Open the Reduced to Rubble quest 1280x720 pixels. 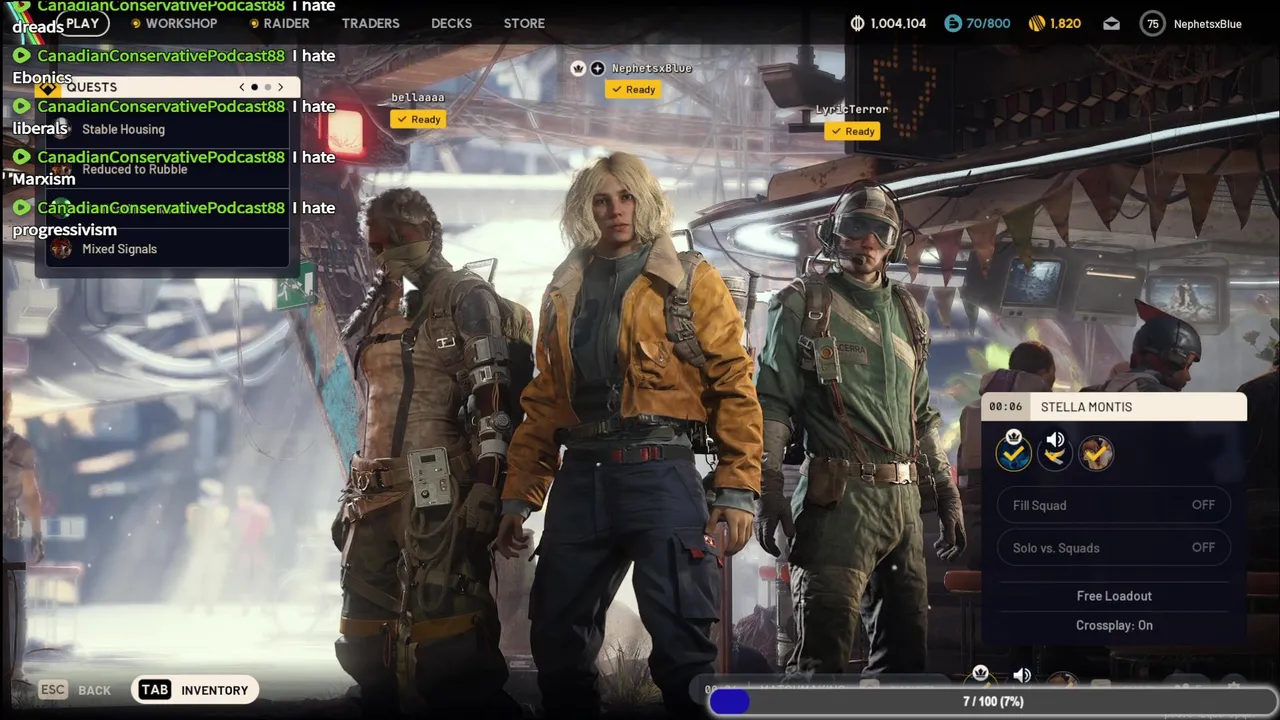(166, 169)
